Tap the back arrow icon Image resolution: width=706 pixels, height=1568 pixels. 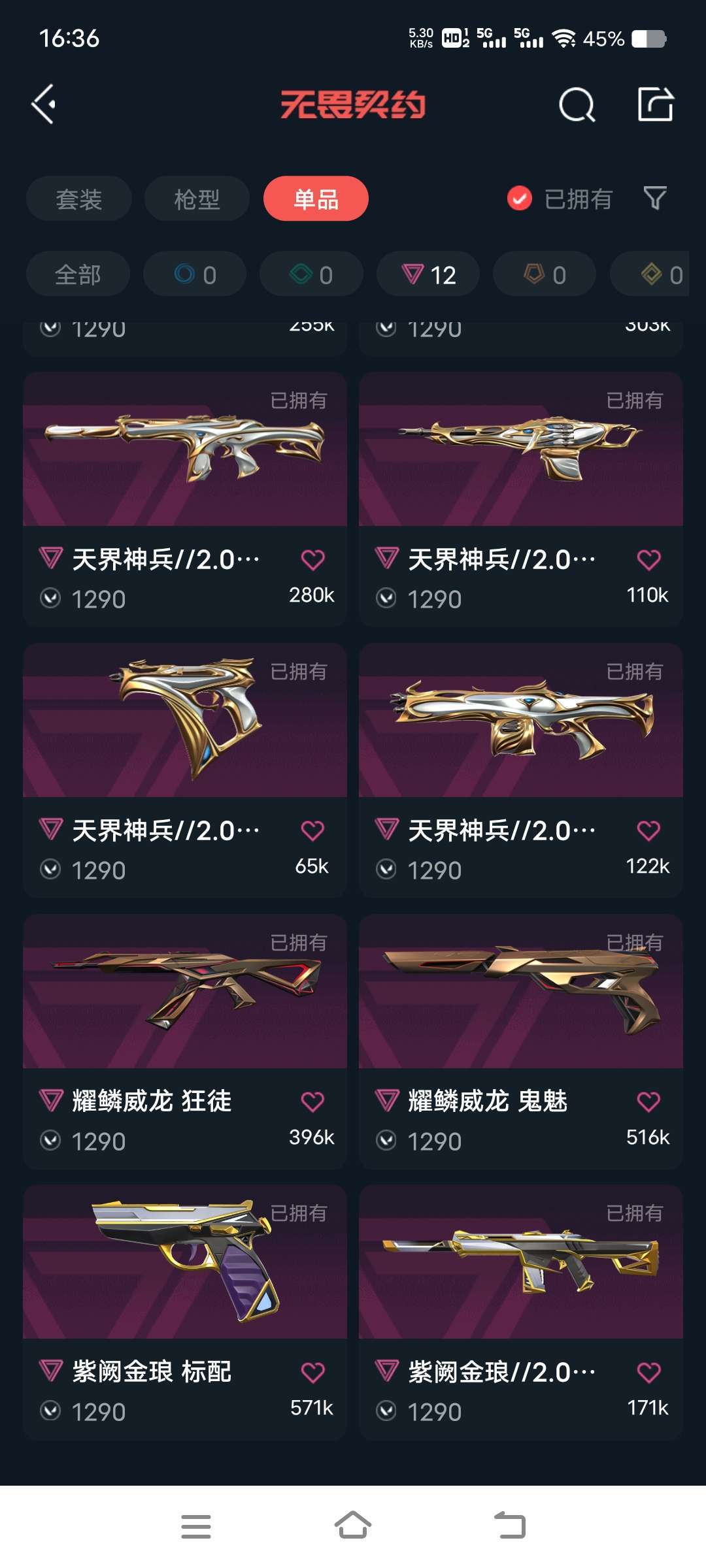(43, 105)
